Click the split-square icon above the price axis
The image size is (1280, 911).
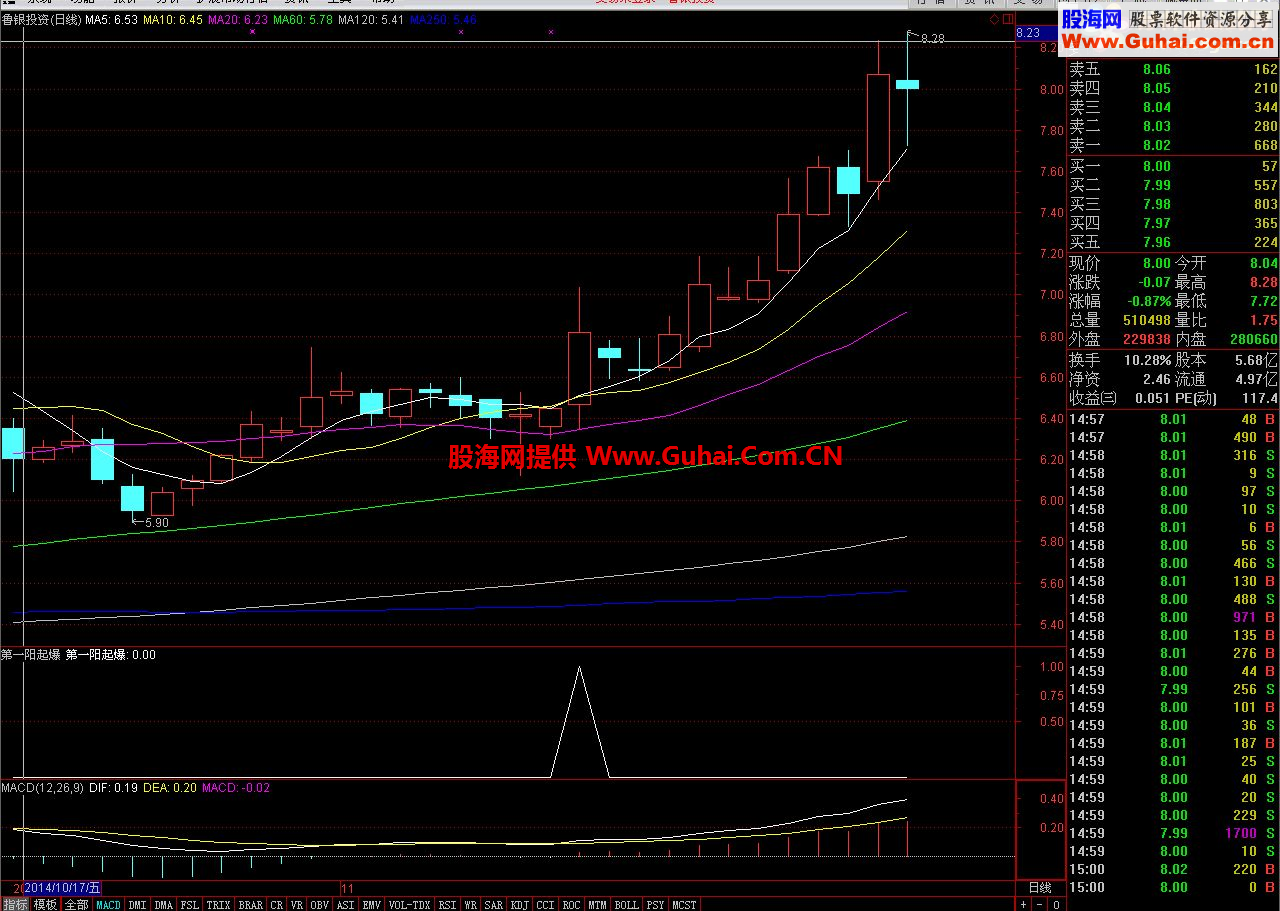[1008, 18]
